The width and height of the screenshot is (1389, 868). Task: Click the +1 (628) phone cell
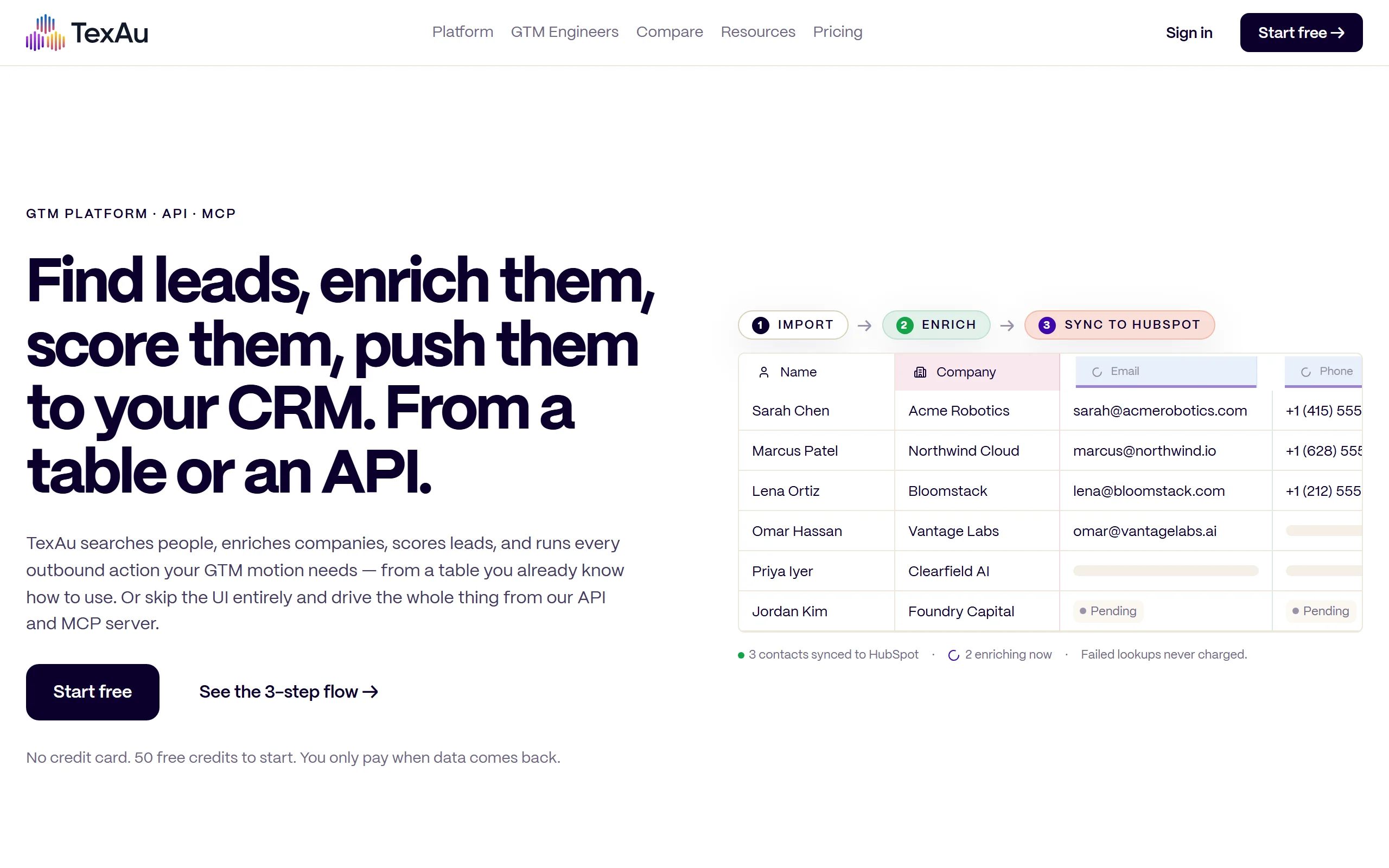pos(1318,451)
